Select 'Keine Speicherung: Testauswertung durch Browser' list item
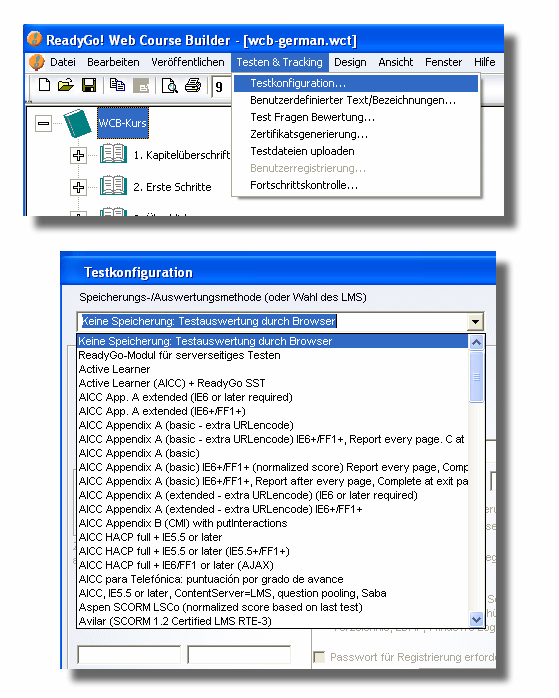Viewport: 559px width, 698px height. (x=273, y=341)
